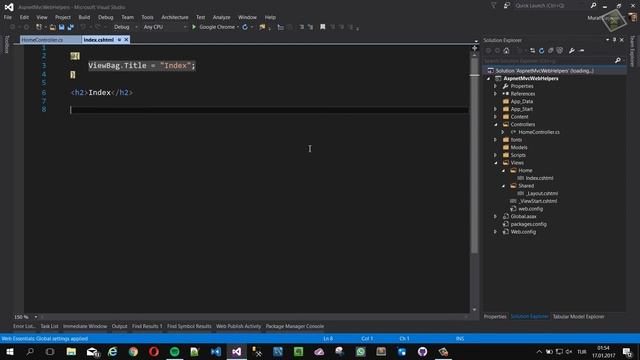Click the Save button in the toolbar
Screen dimensions: 640x360
pyautogui.click(x=62, y=27)
